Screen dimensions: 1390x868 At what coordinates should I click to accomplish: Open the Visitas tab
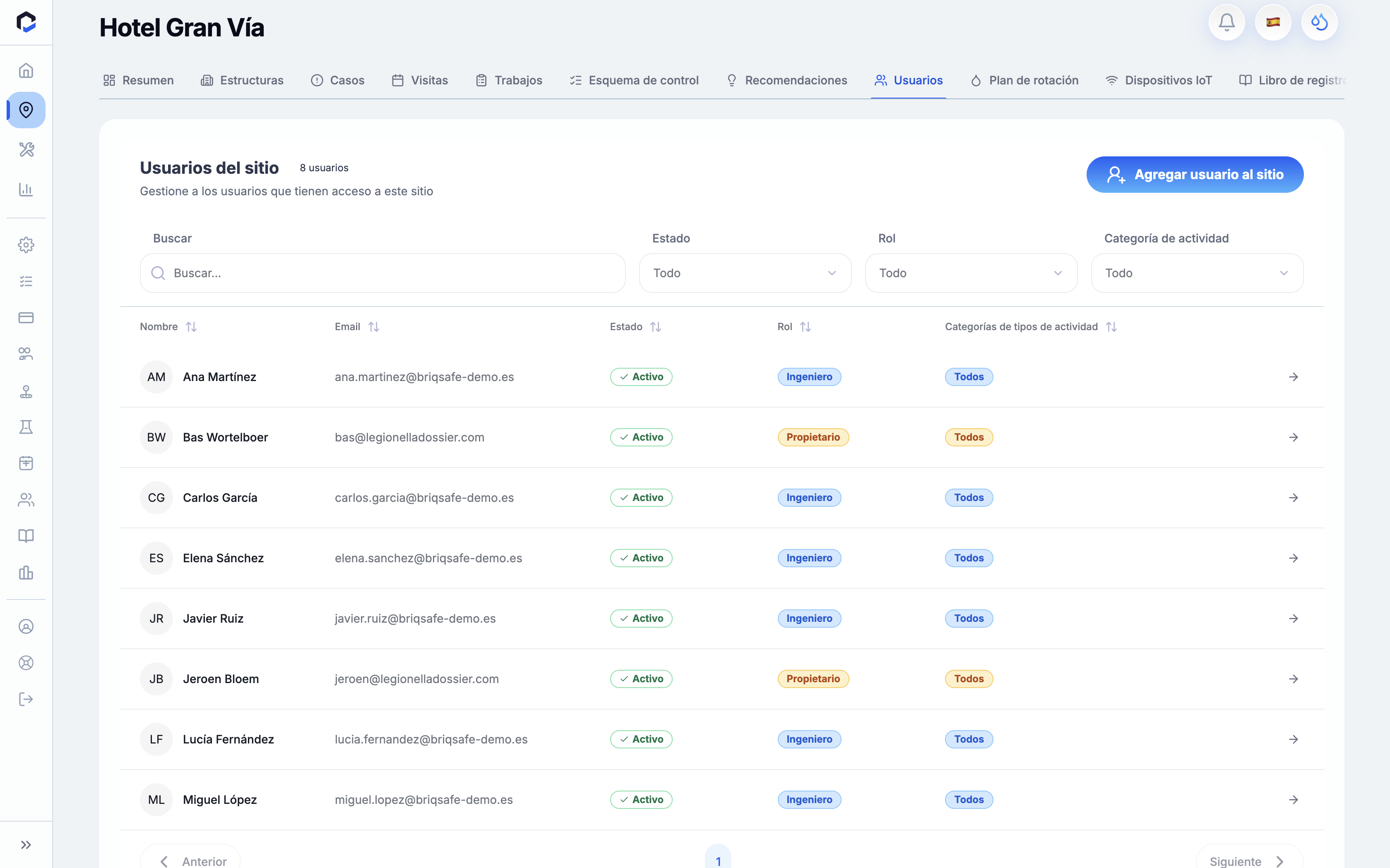point(420,80)
